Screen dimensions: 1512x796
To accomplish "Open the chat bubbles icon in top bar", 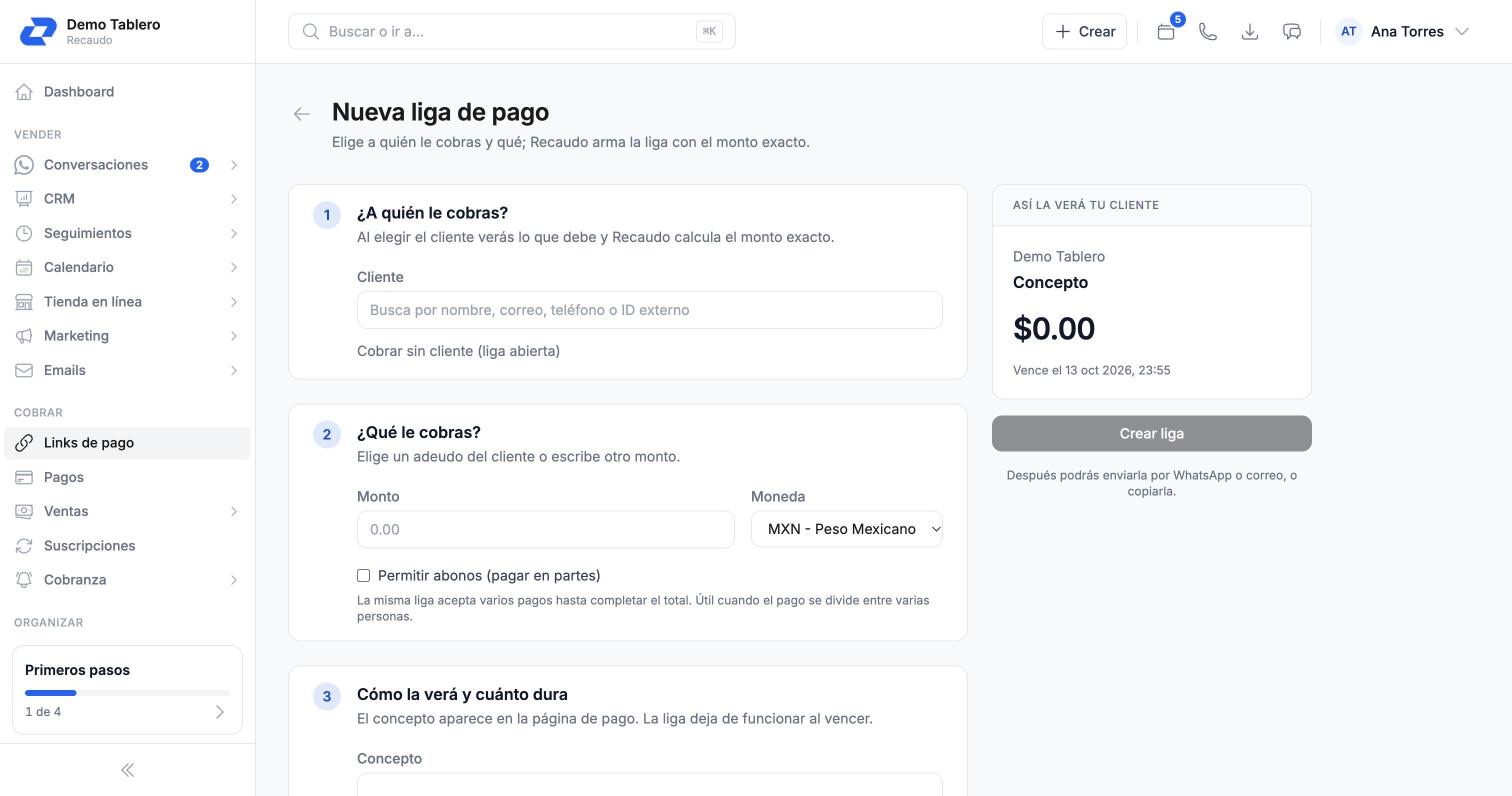I will [1292, 31].
